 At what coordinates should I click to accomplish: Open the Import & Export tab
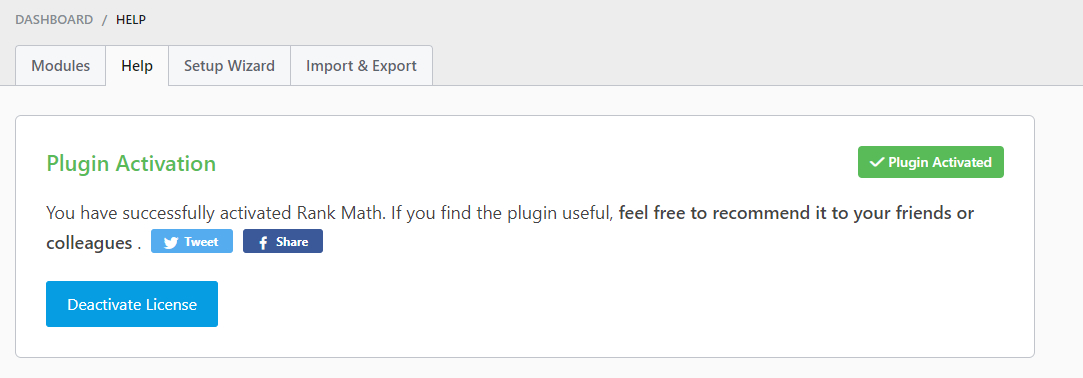[x=361, y=66]
